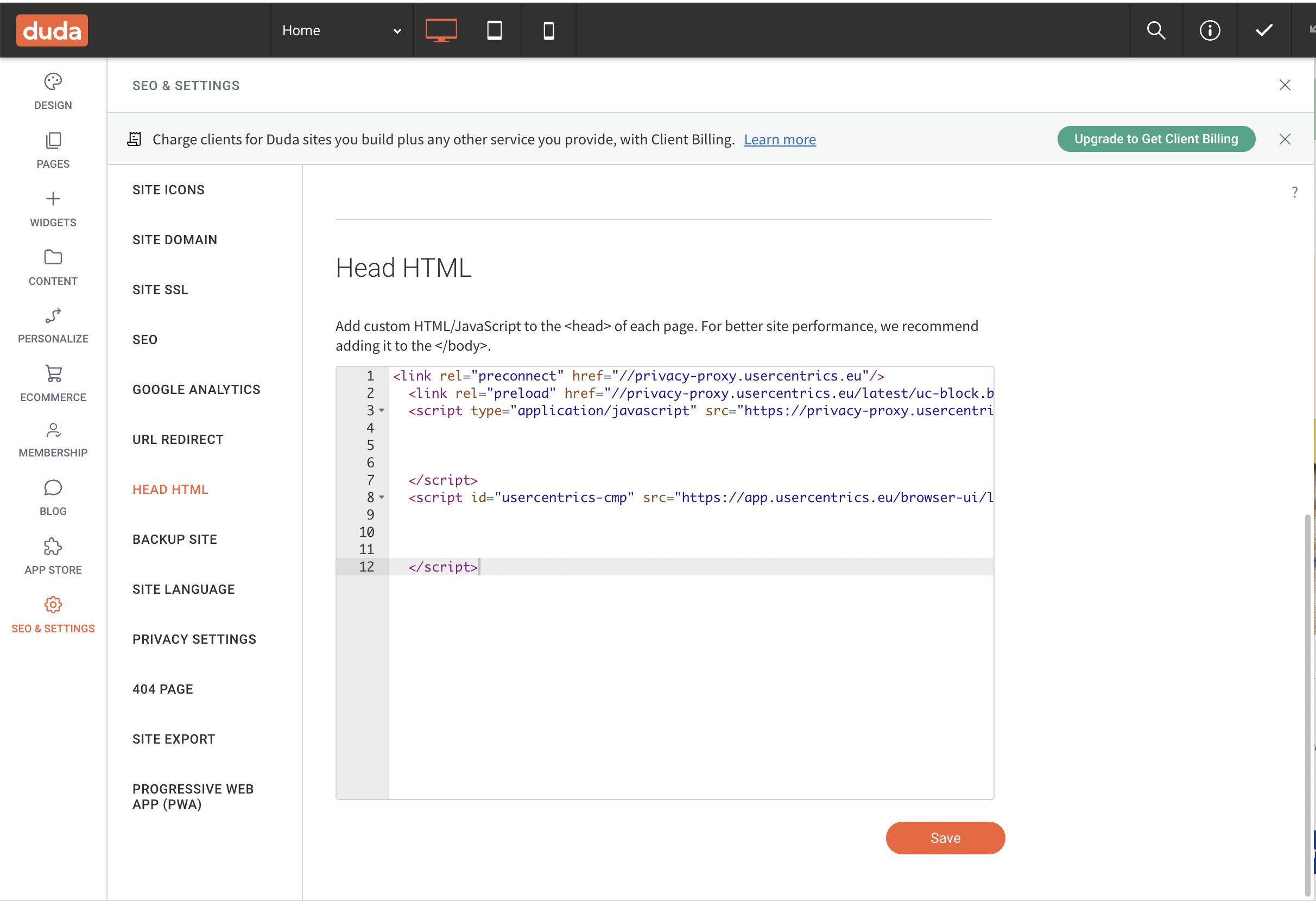The image size is (1316, 901).
Task: Switch to mobile device preview
Action: 548,30
